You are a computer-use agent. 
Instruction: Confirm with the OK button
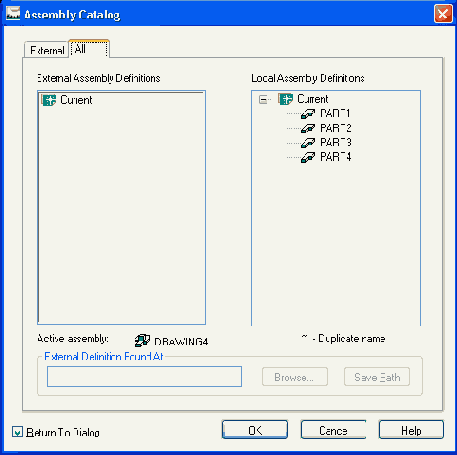[255, 430]
